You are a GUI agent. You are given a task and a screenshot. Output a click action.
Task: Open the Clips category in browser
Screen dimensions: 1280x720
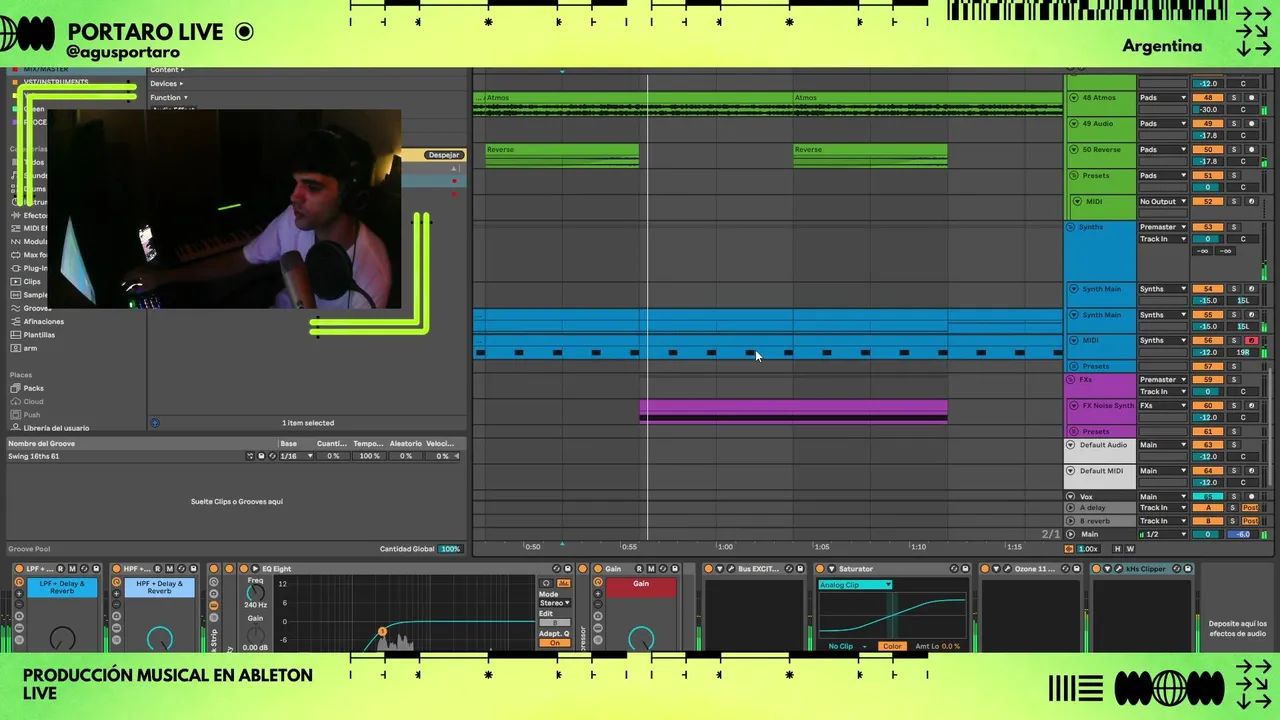(32, 282)
